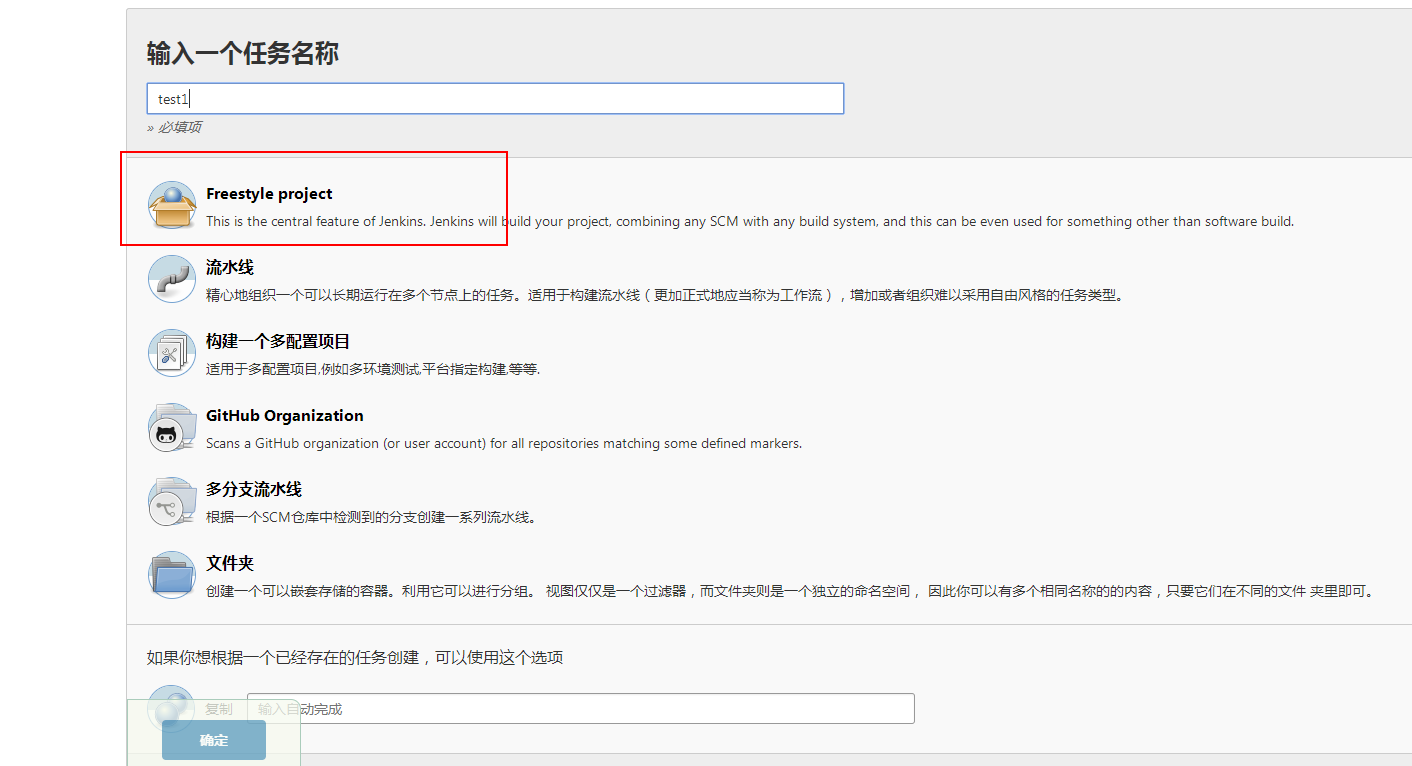Select the Freestyle project box icon
Image resolution: width=1412 pixels, height=766 pixels.
pos(172,205)
